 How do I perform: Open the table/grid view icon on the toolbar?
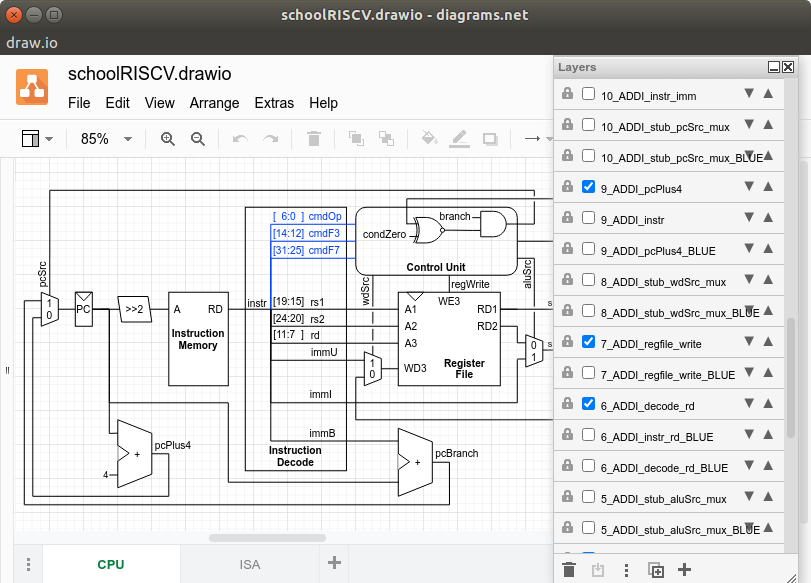(x=30, y=138)
